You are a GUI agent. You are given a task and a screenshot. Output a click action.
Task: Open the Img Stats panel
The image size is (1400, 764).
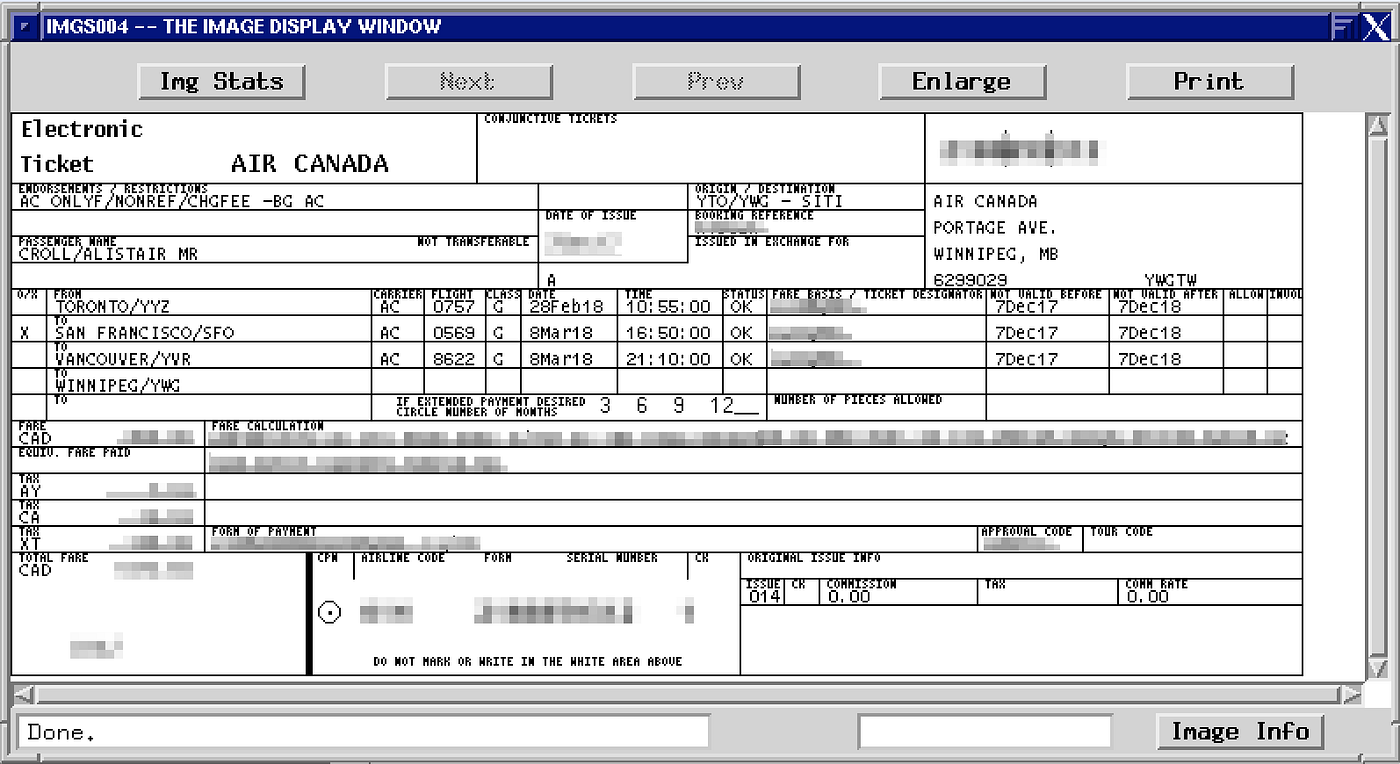[221, 82]
